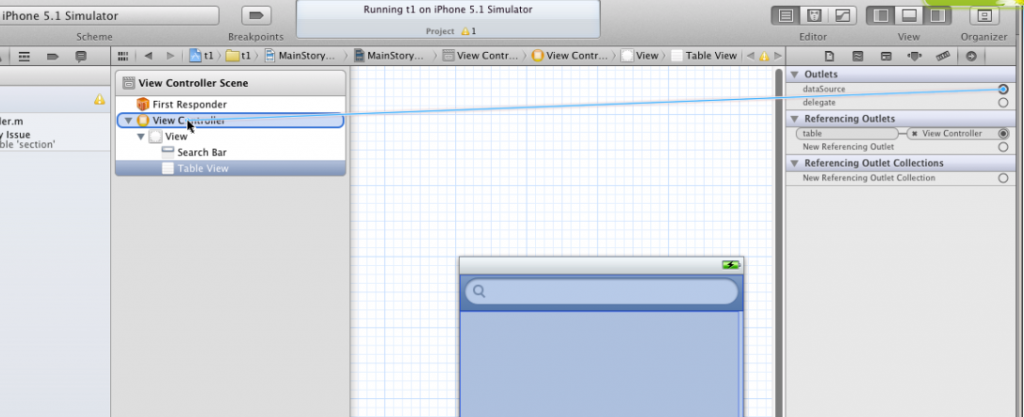1024x417 pixels.
Task: Select first MainStory... file in jump bar
Action: point(300,56)
